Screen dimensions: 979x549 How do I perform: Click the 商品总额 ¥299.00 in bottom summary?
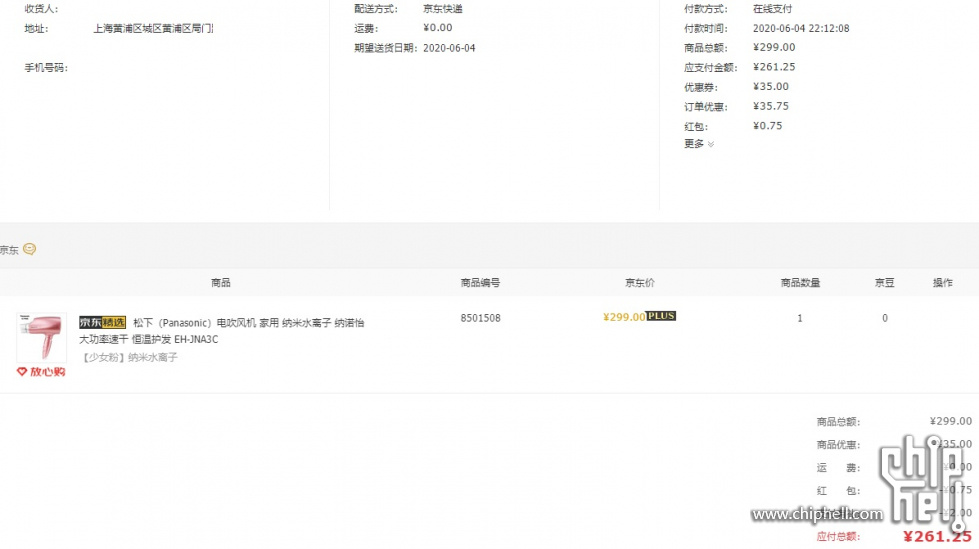951,421
